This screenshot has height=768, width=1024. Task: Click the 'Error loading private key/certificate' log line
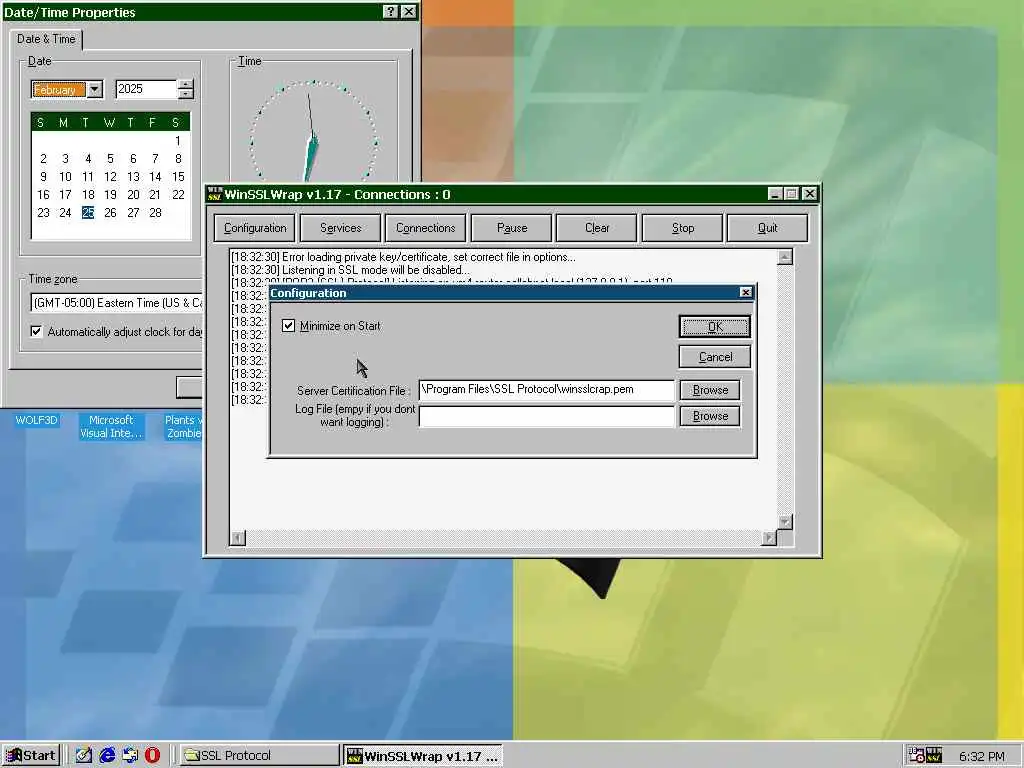403,257
